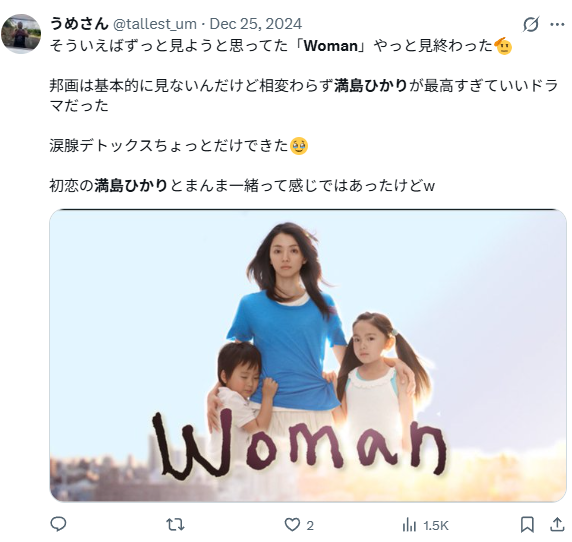Click the bold 'Woman' in tweet text

click(331, 46)
